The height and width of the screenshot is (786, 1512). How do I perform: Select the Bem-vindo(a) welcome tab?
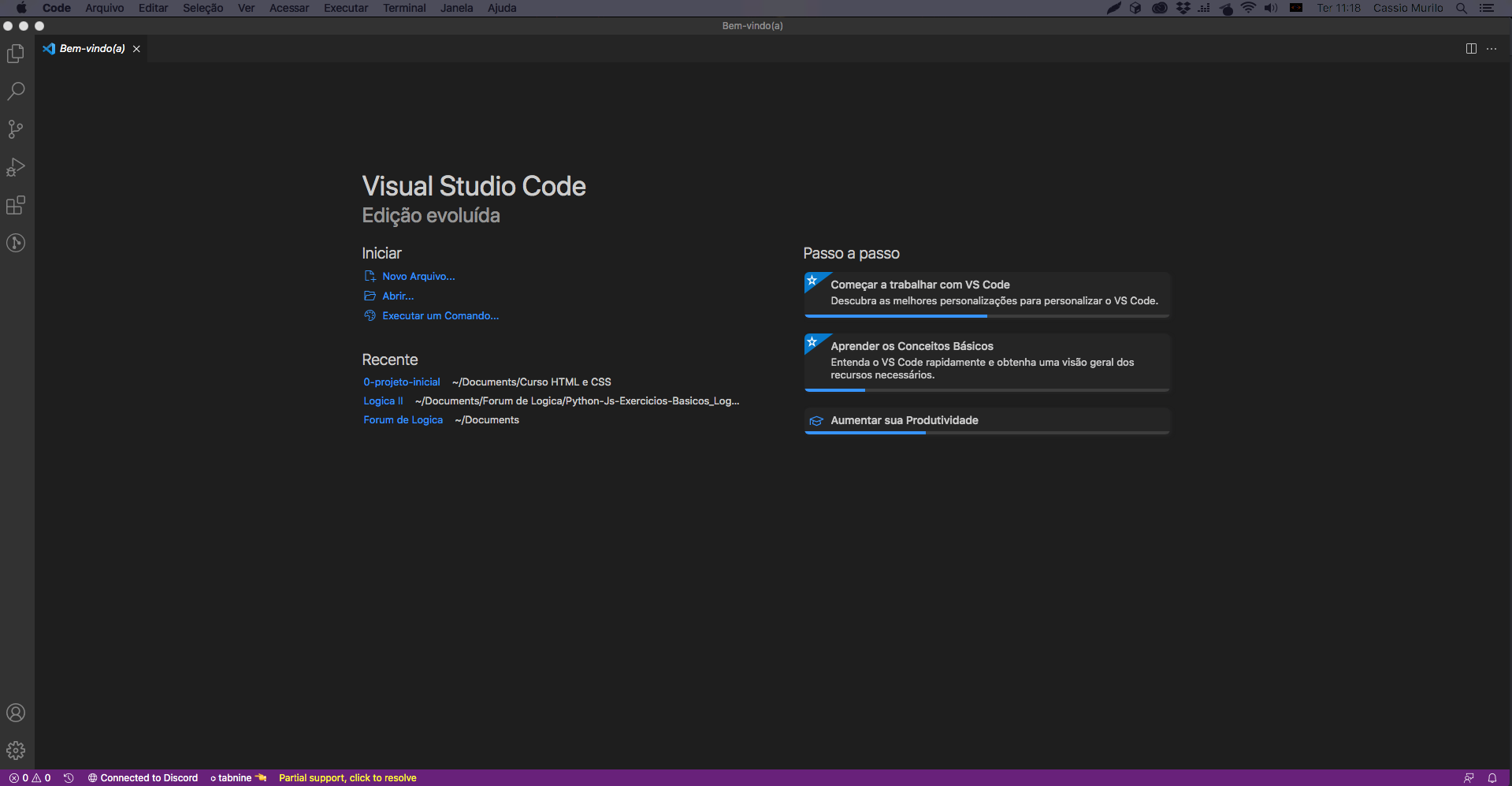pyautogui.click(x=91, y=49)
